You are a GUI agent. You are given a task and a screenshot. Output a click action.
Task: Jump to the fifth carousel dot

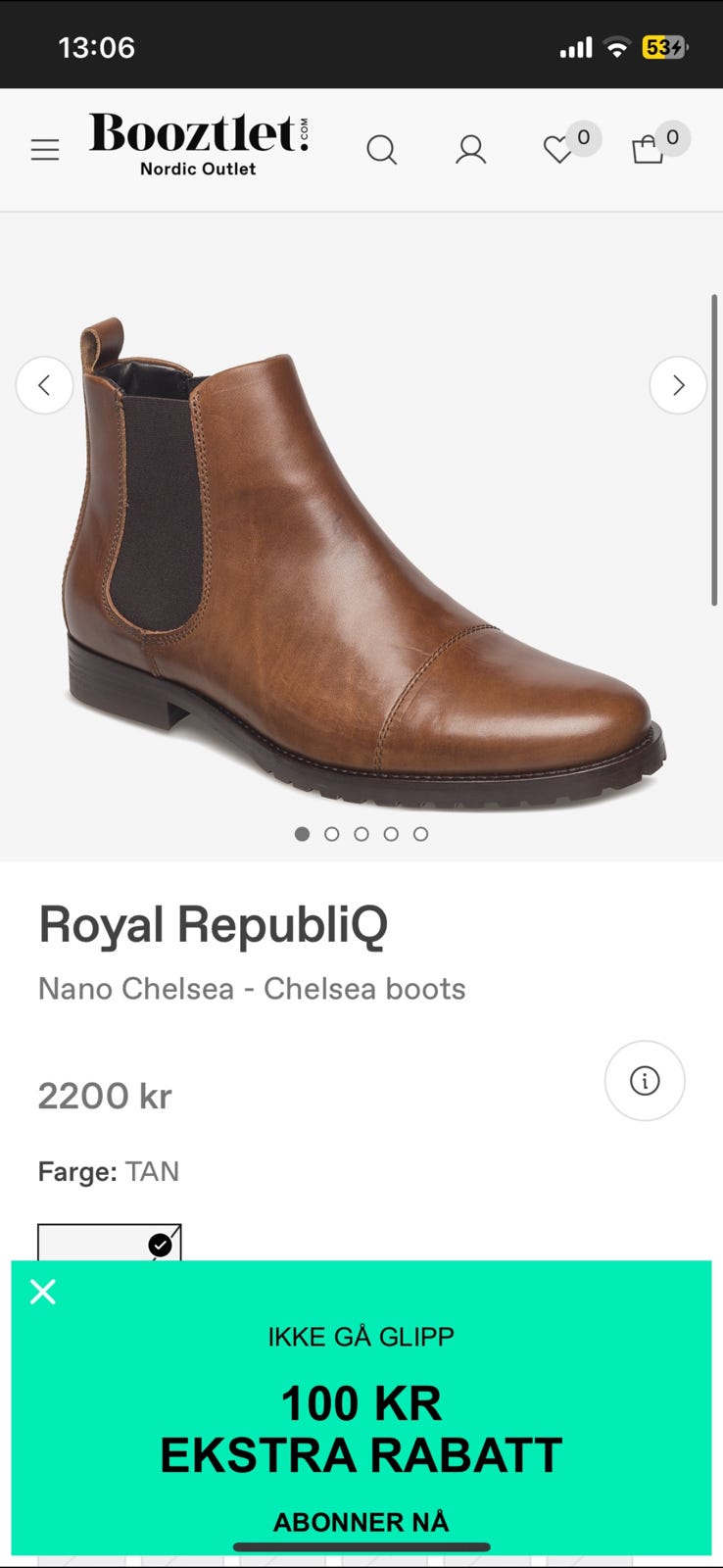coord(420,834)
